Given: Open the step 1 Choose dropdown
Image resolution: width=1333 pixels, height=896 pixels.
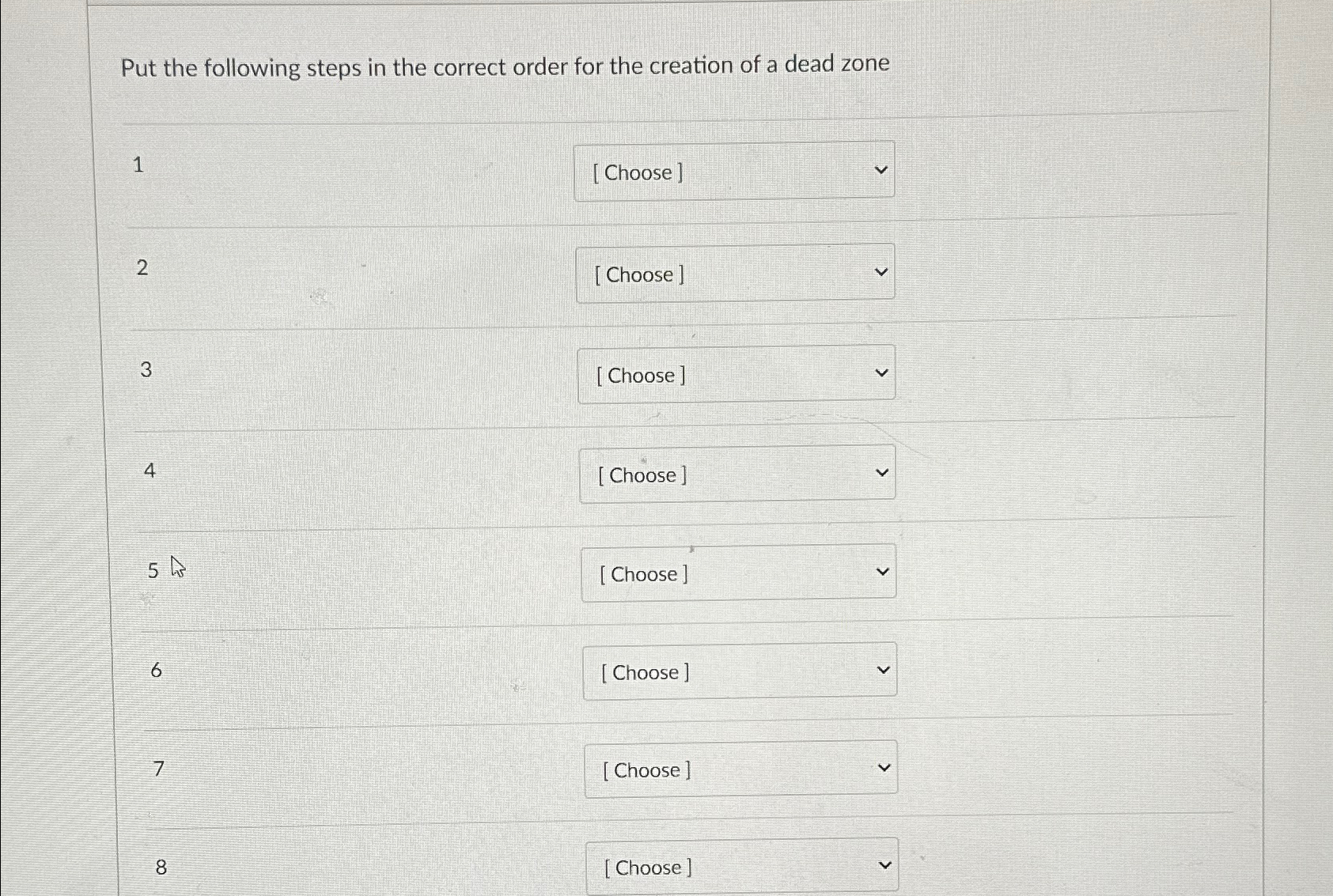Looking at the screenshot, I should click(x=734, y=171).
